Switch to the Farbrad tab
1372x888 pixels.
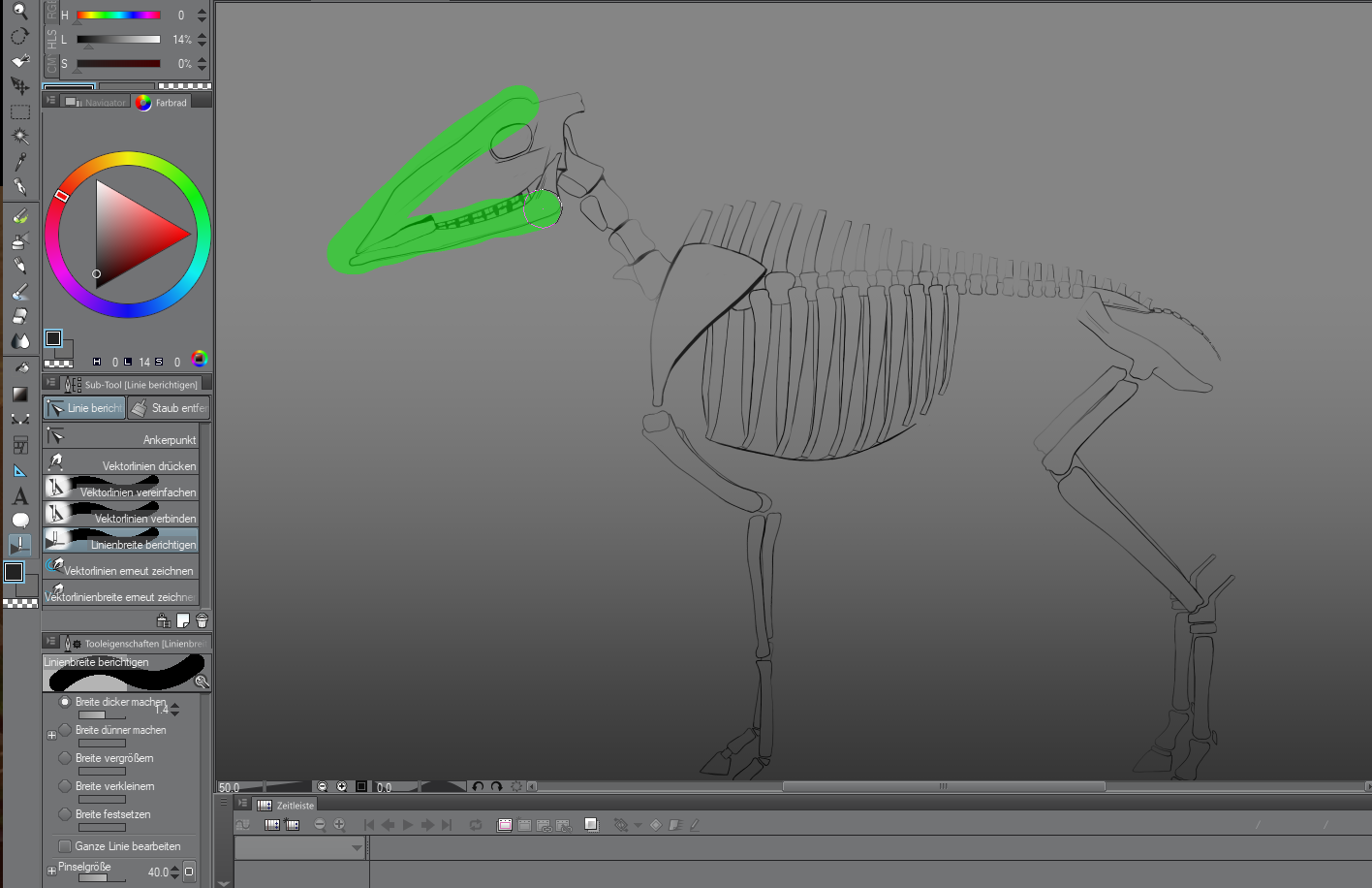pos(163,102)
